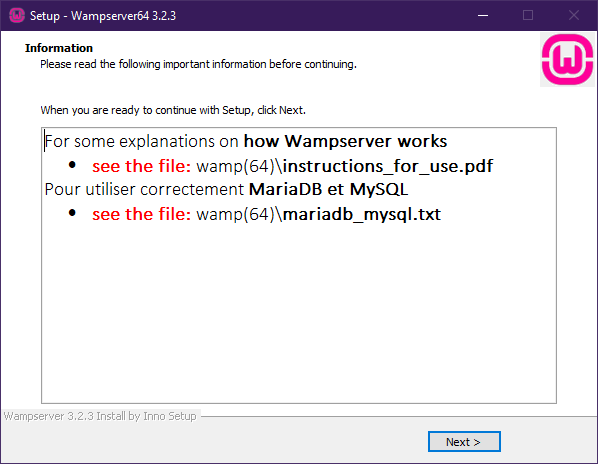Click the title bar text 'Setup - Wampserver64 3.2.3'
This screenshot has width=598, height=464.
click(103, 16)
